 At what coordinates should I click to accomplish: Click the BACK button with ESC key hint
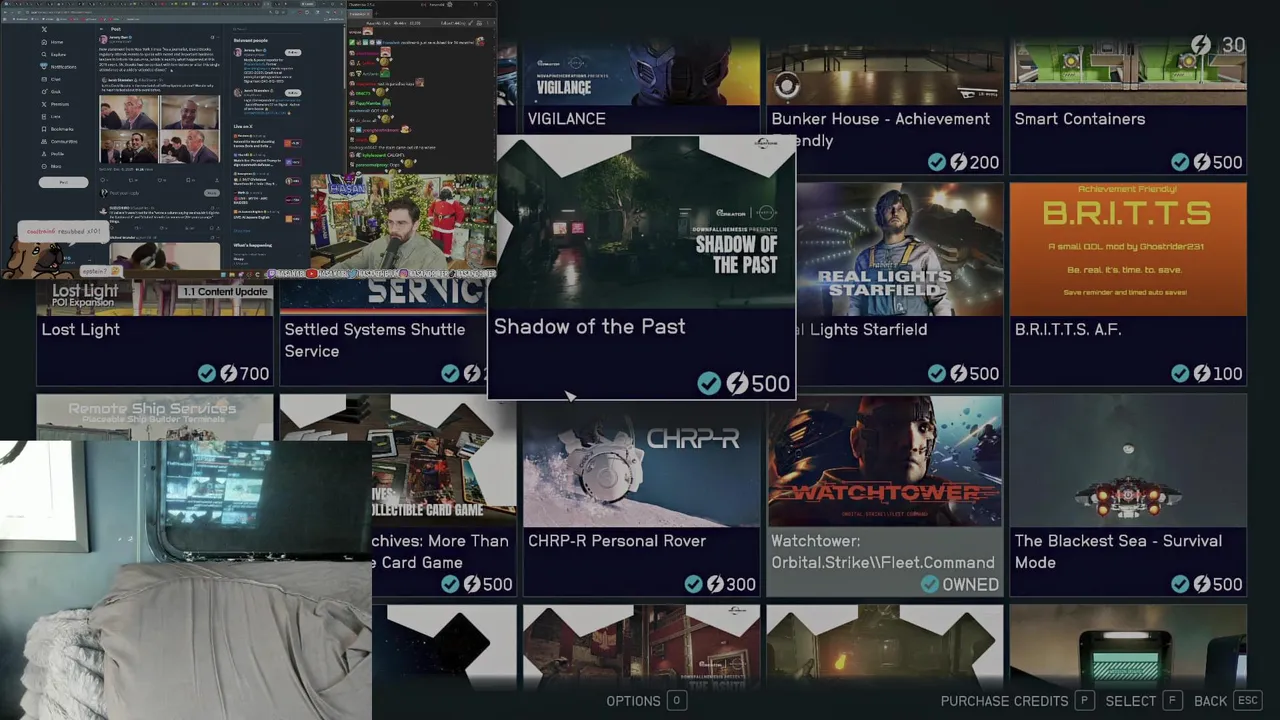coord(1227,701)
